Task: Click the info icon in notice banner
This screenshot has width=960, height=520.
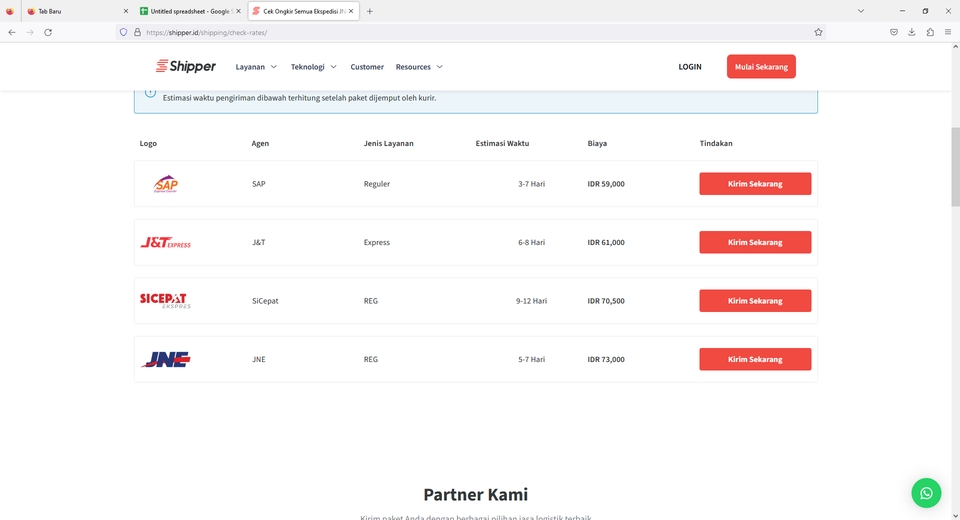Action: (x=150, y=93)
